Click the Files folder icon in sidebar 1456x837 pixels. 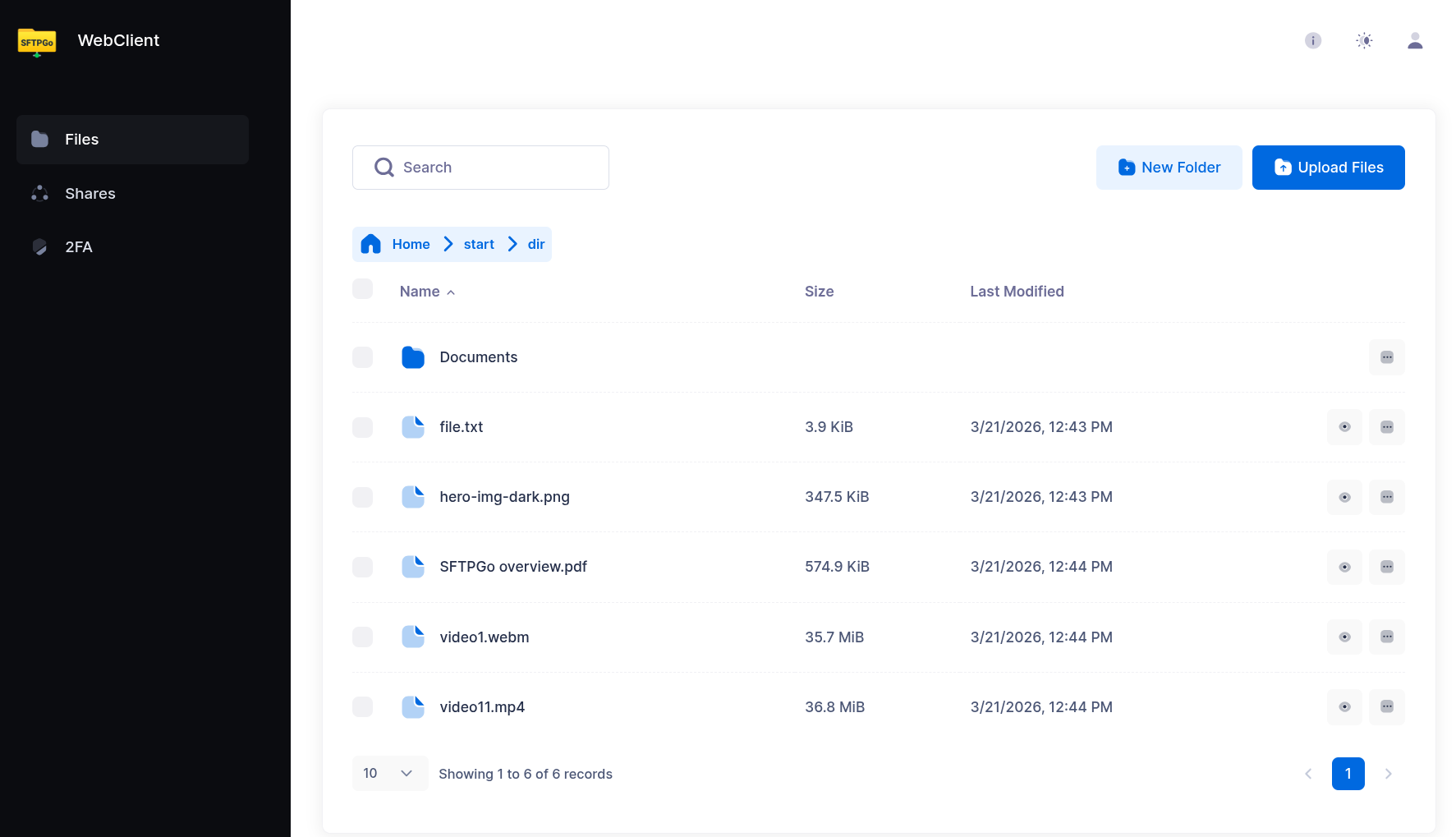pyautogui.click(x=39, y=139)
